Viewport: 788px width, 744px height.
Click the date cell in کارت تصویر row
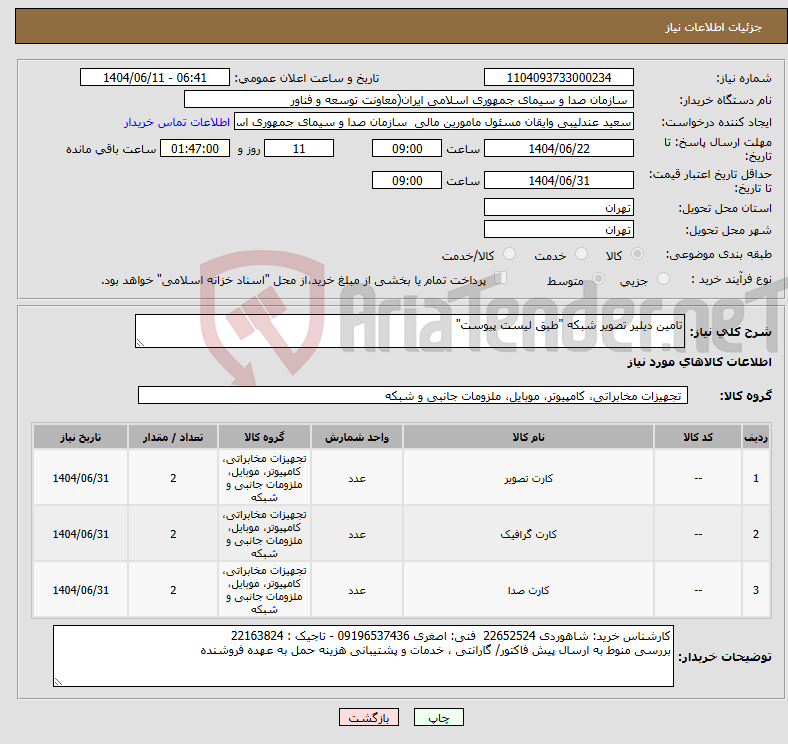pyautogui.click(x=80, y=478)
